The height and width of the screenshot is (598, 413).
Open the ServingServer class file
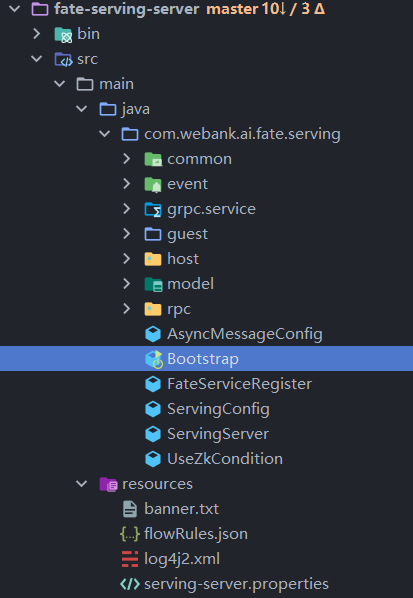click(218, 434)
